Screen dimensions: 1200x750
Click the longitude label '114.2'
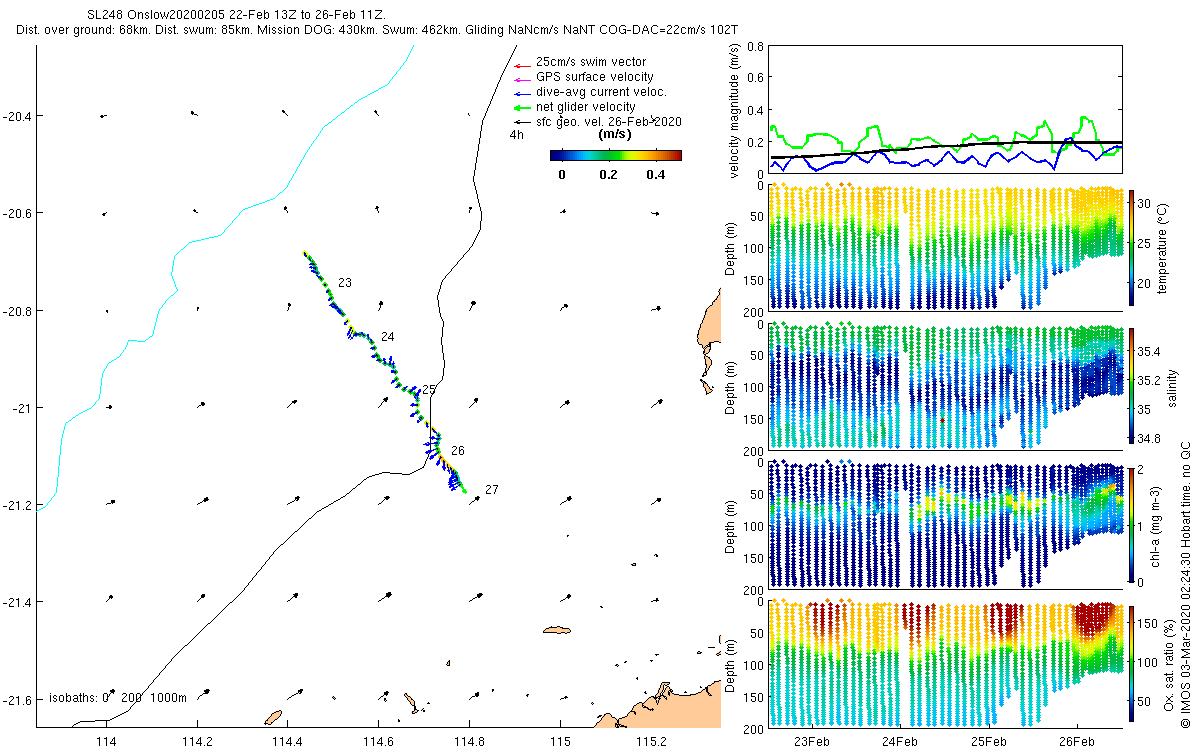click(x=198, y=742)
